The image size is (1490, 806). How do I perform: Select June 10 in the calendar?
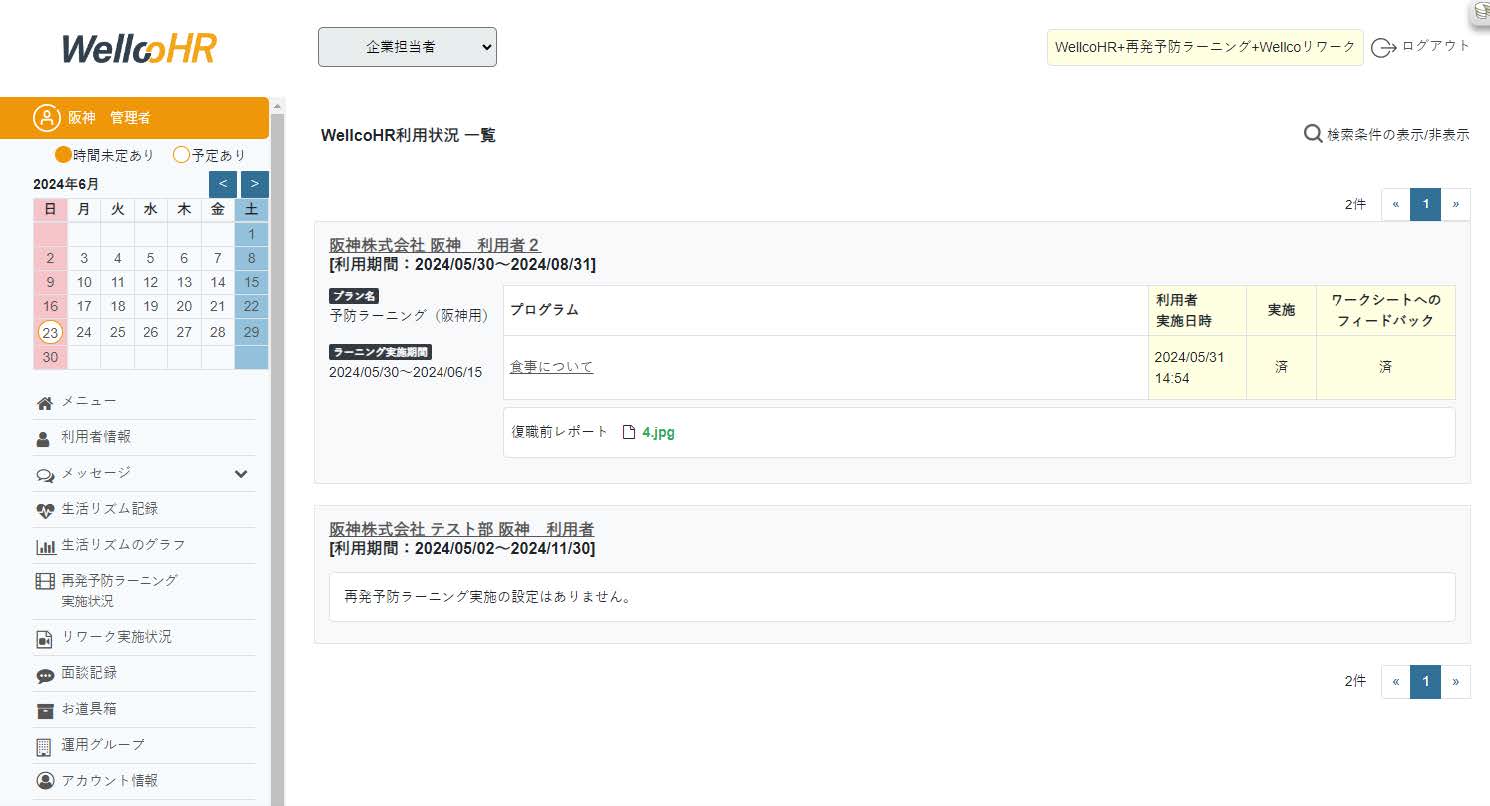[84, 282]
